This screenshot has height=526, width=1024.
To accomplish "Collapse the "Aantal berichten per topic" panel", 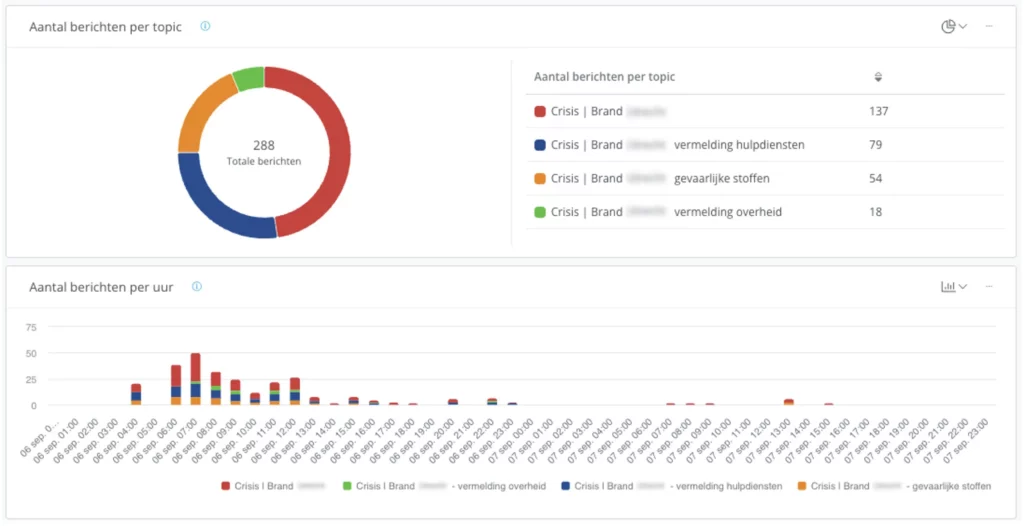I will (x=989, y=27).
